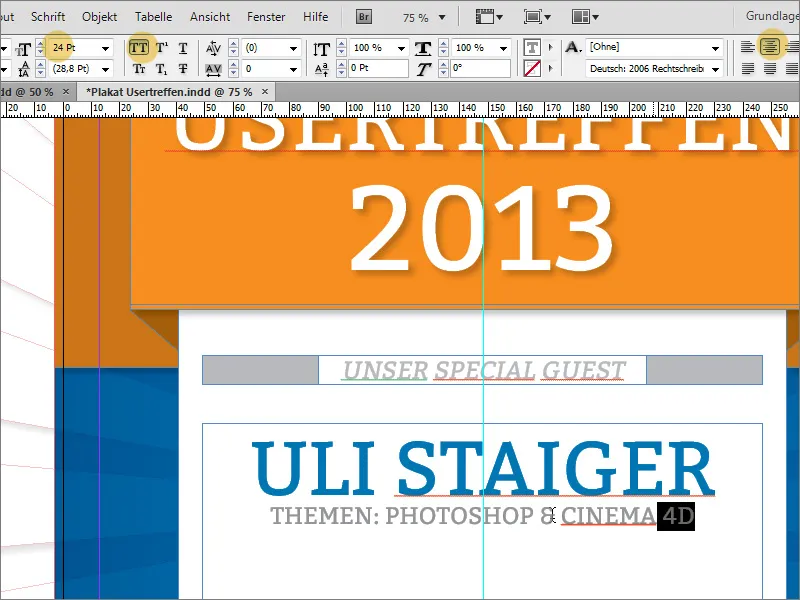
Task: Toggle Superscript text formatting
Action: (x=162, y=48)
